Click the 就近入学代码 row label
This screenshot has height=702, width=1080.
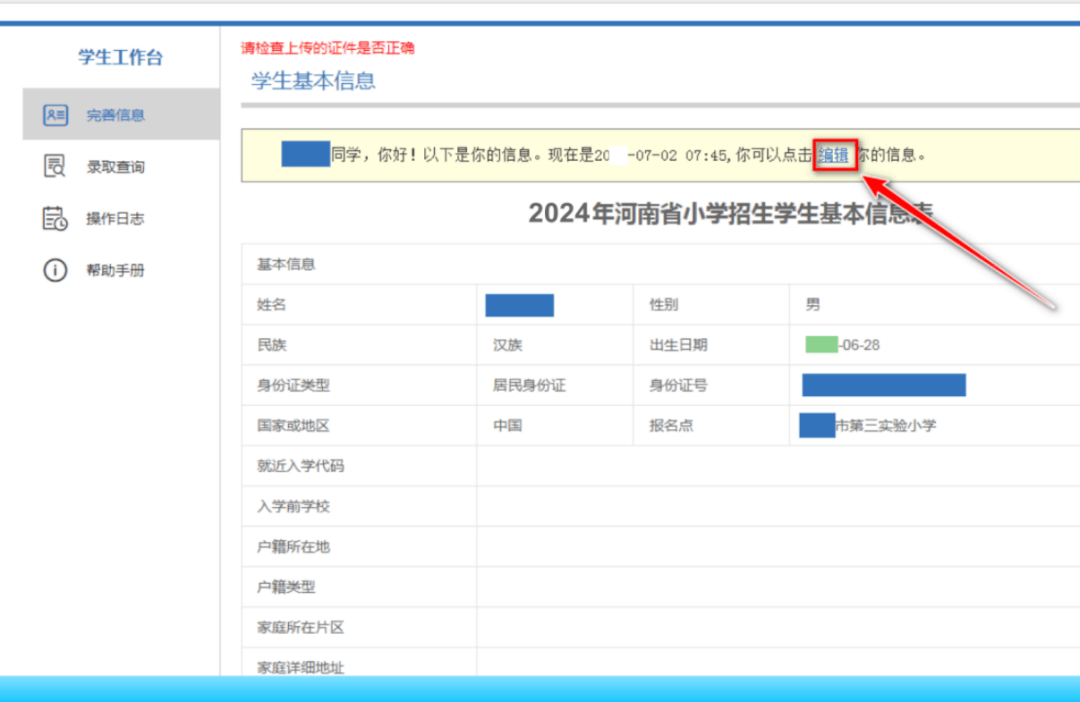(300, 466)
